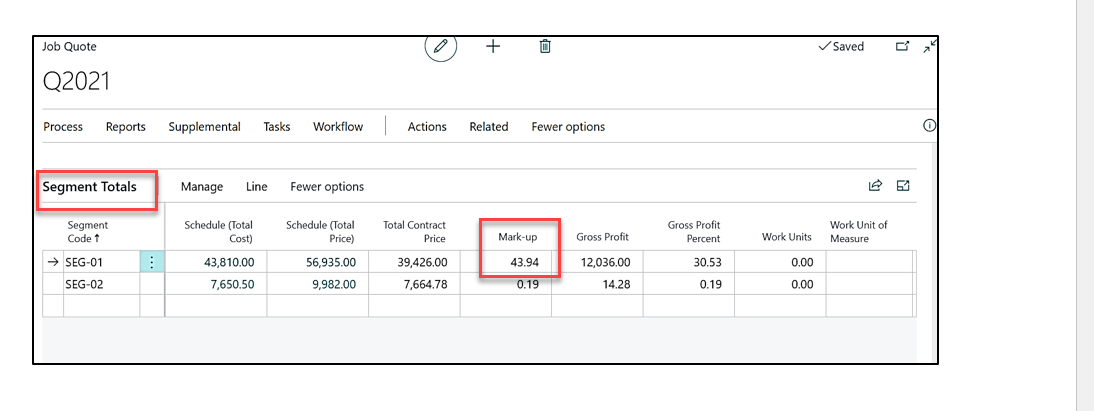
Task: Open the 56,935.00 Schedule Total Price link
Action: pyautogui.click(x=330, y=262)
